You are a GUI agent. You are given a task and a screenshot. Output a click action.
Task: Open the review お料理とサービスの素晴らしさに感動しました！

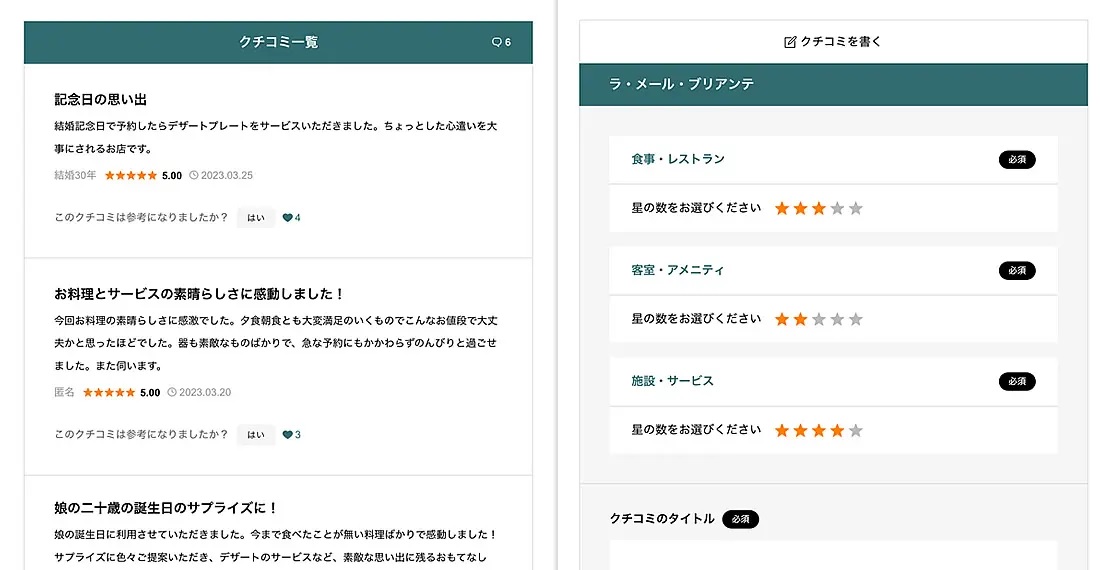[200, 294]
